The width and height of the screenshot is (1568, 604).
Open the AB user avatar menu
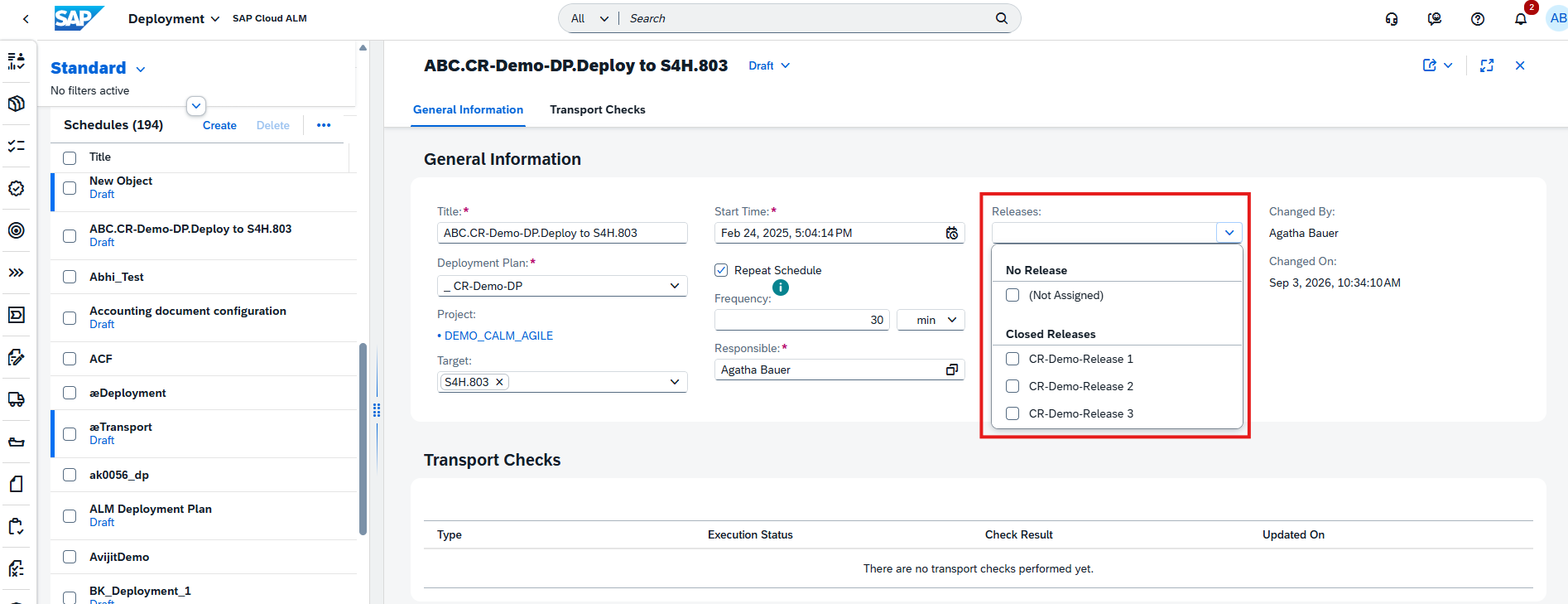[1557, 18]
